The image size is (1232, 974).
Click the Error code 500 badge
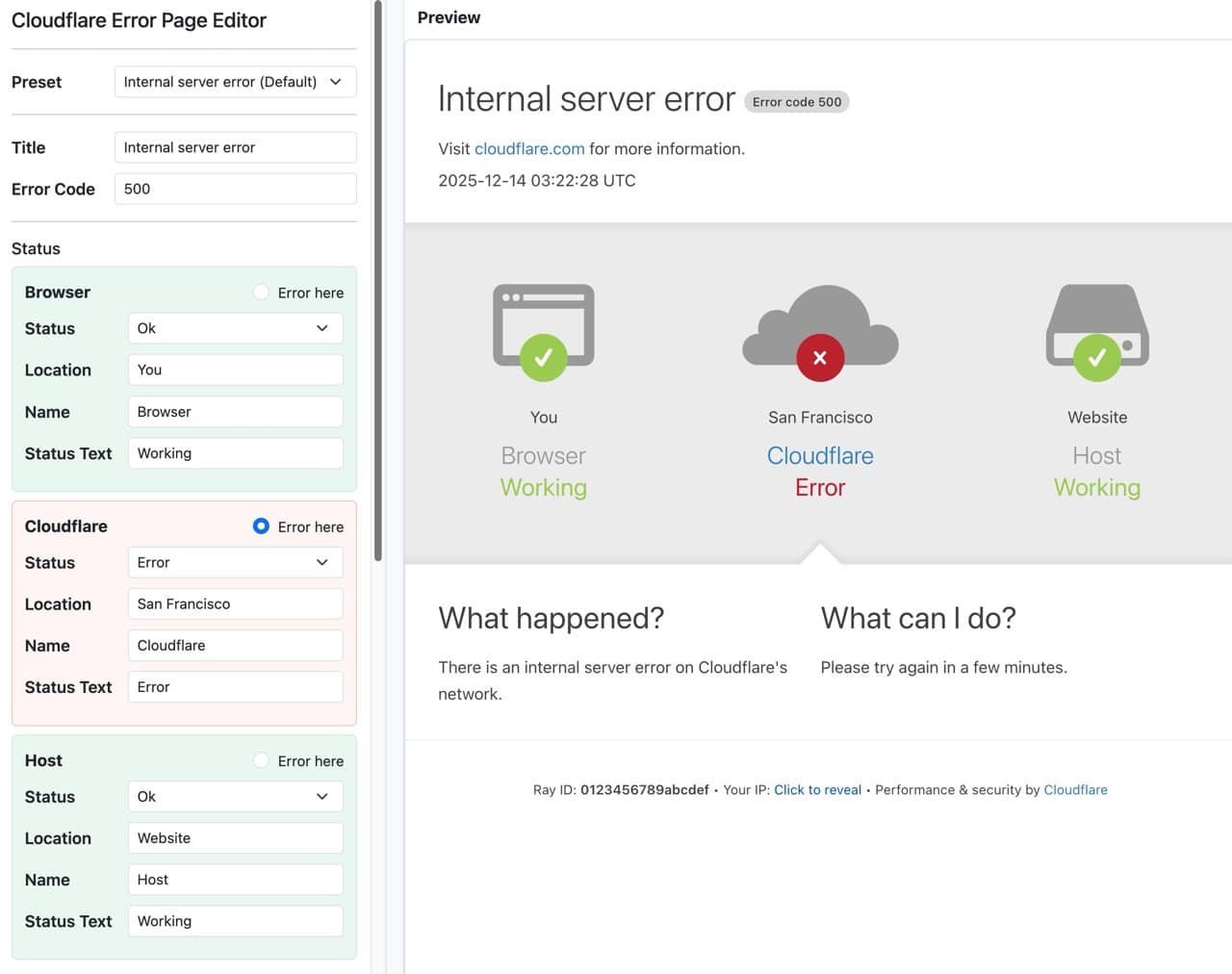click(796, 102)
